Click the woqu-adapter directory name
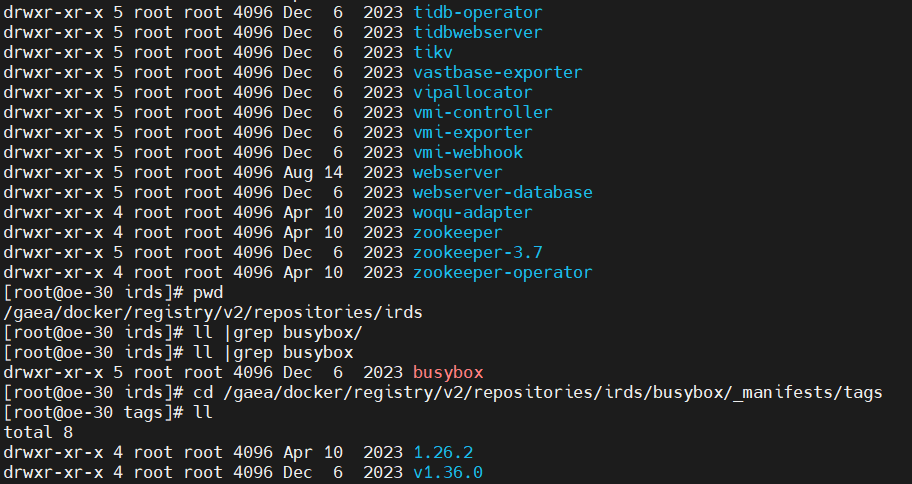The image size is (912, 484). coord(472,213)
